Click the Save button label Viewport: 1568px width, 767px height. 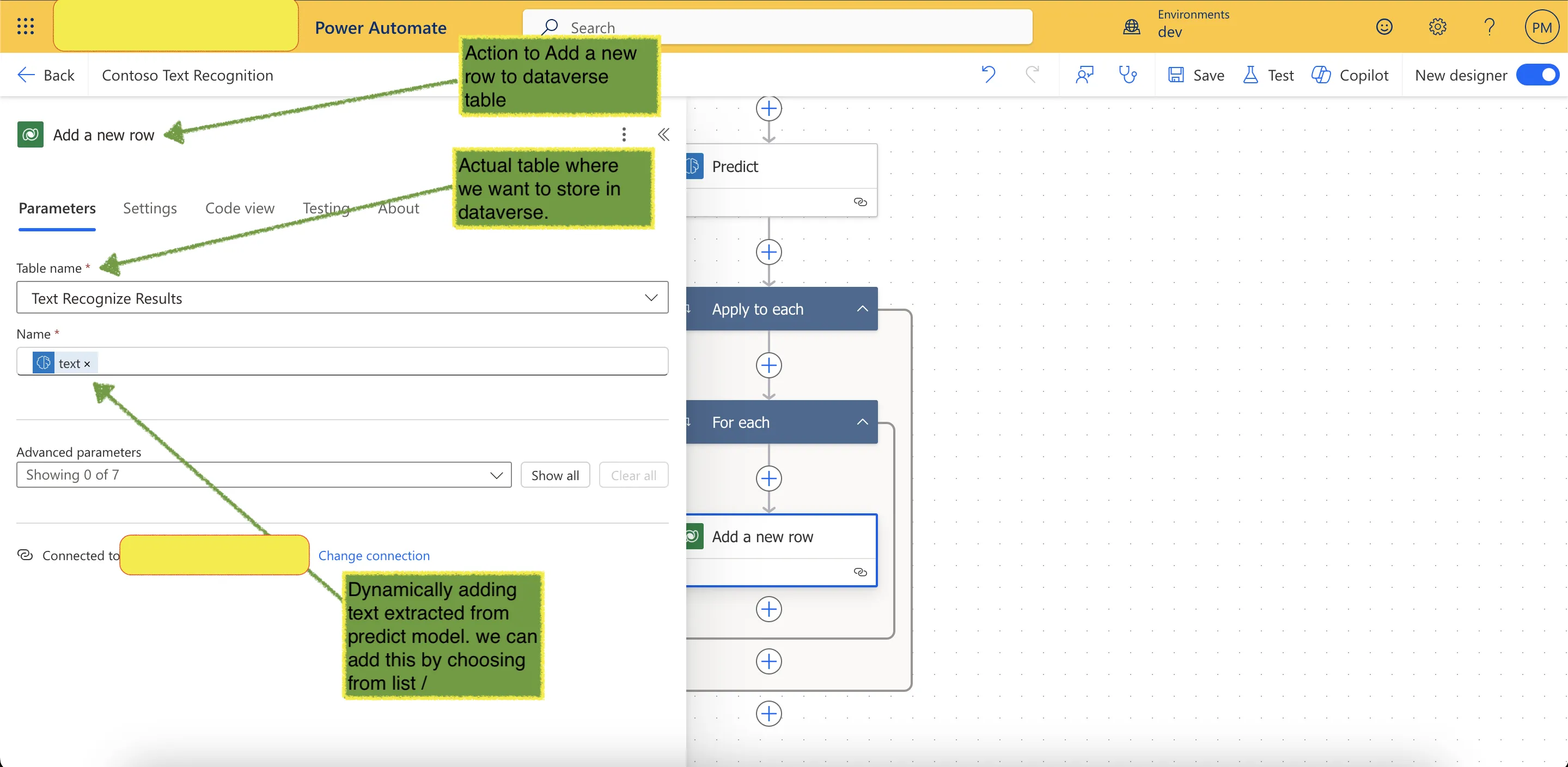[x=1209, y=75]
